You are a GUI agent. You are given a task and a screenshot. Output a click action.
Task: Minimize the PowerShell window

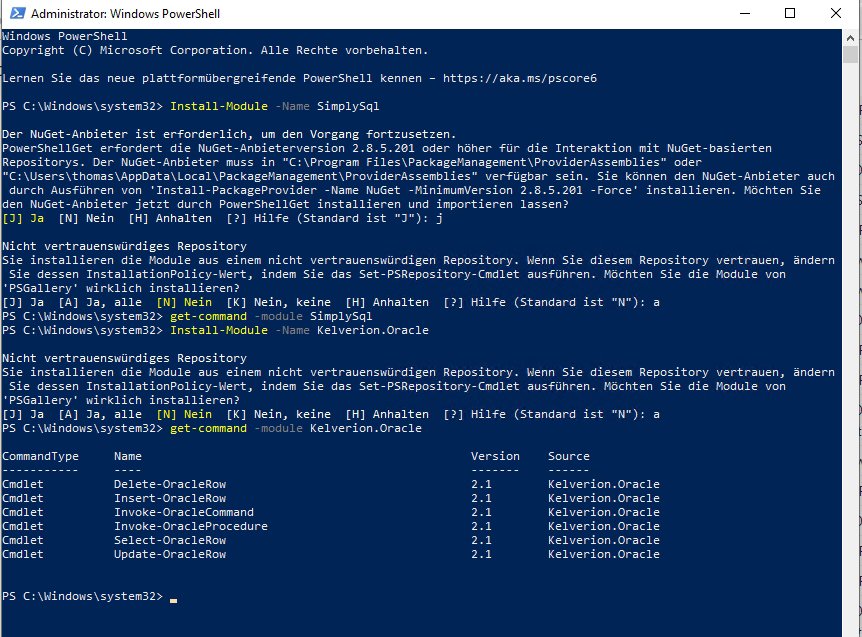tap(743, 14)
